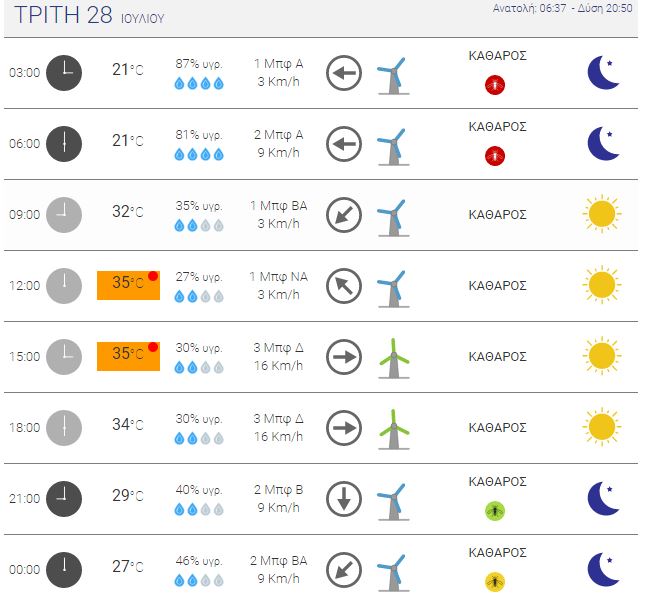This screenshot has width=648, height=596.
Task: Click the ΤΡΙΤΗ 28 date header
Action: coord(89,15)
